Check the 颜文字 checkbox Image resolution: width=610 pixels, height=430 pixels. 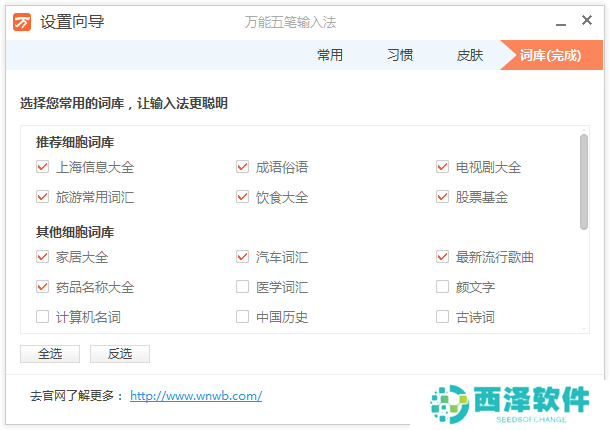[x=442, y=287]
